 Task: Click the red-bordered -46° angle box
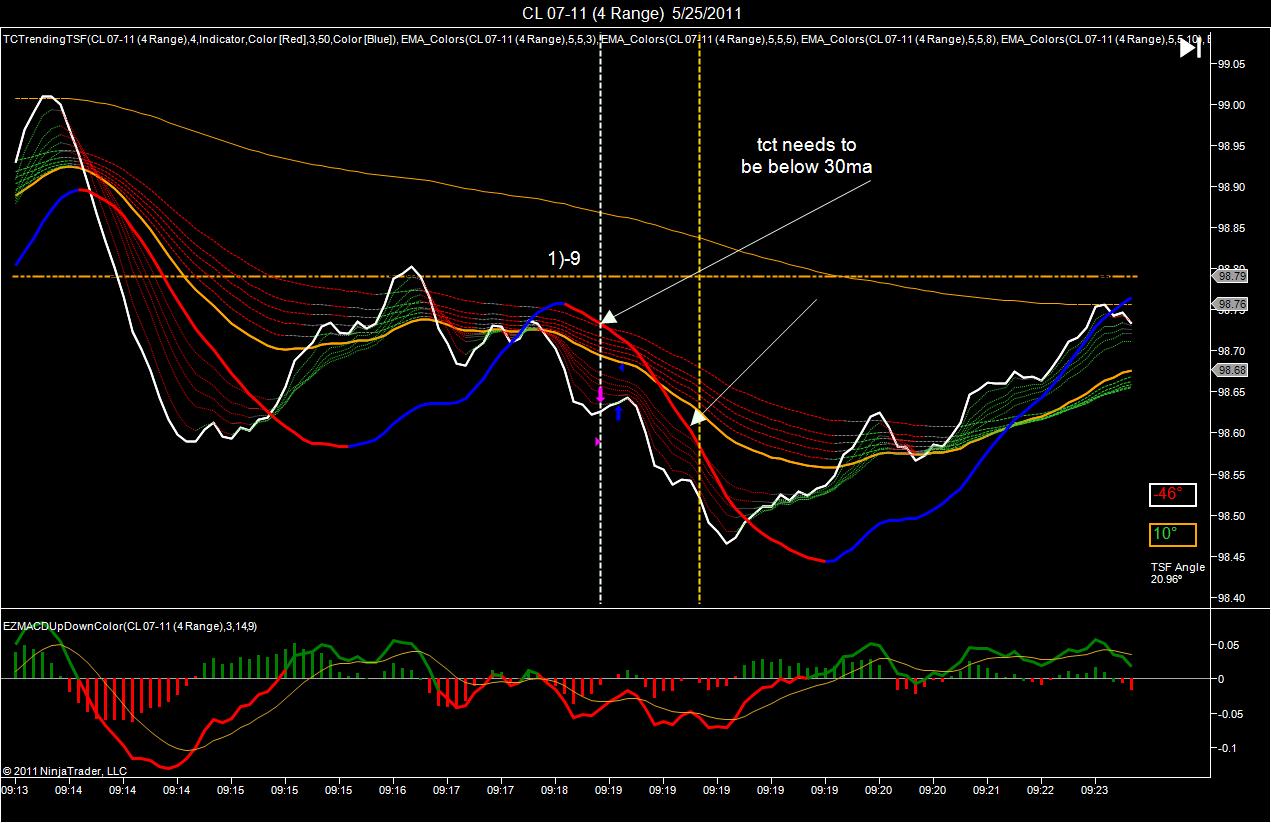[1173, 495]
